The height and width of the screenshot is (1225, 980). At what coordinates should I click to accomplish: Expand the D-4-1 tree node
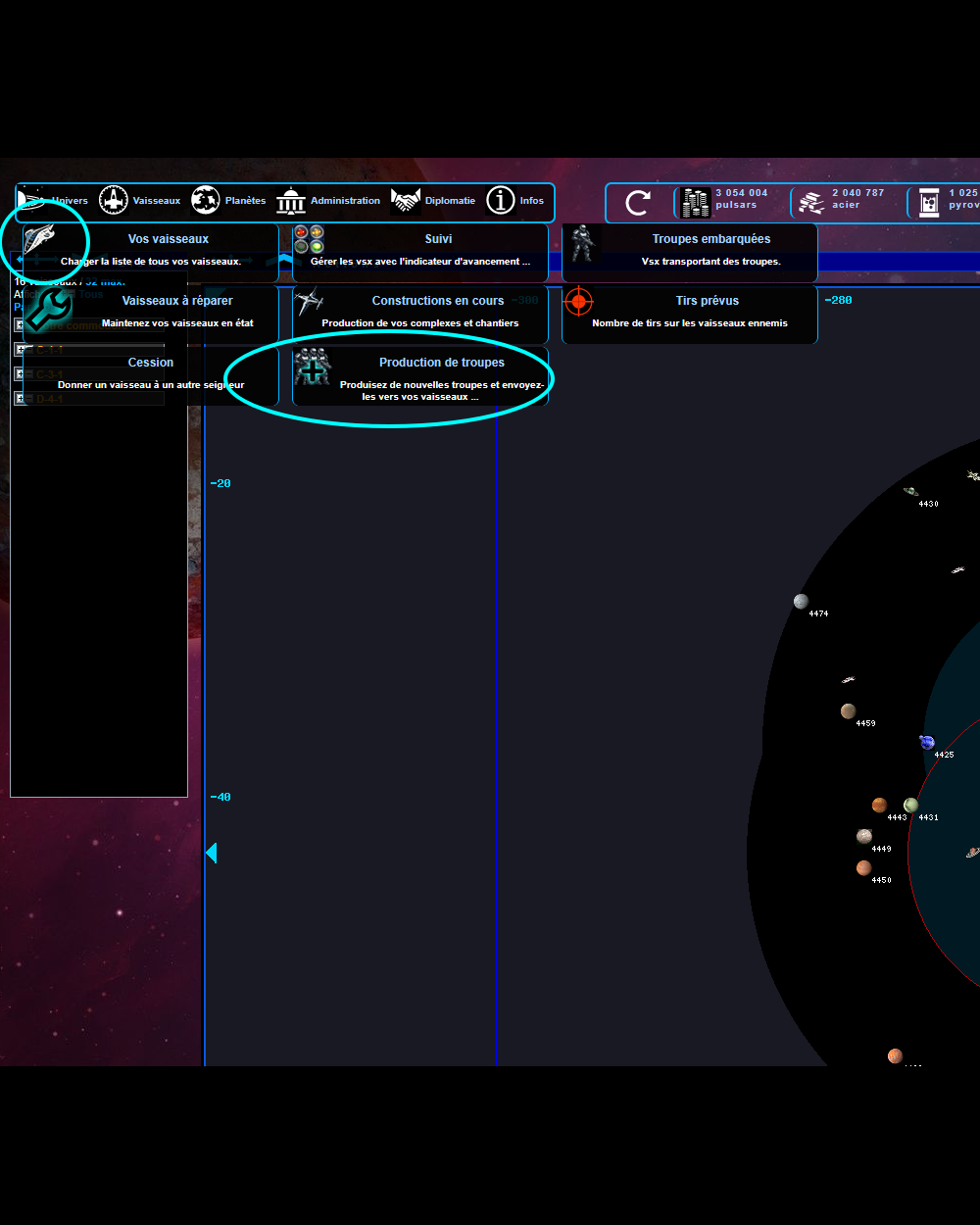click(20, 399)
